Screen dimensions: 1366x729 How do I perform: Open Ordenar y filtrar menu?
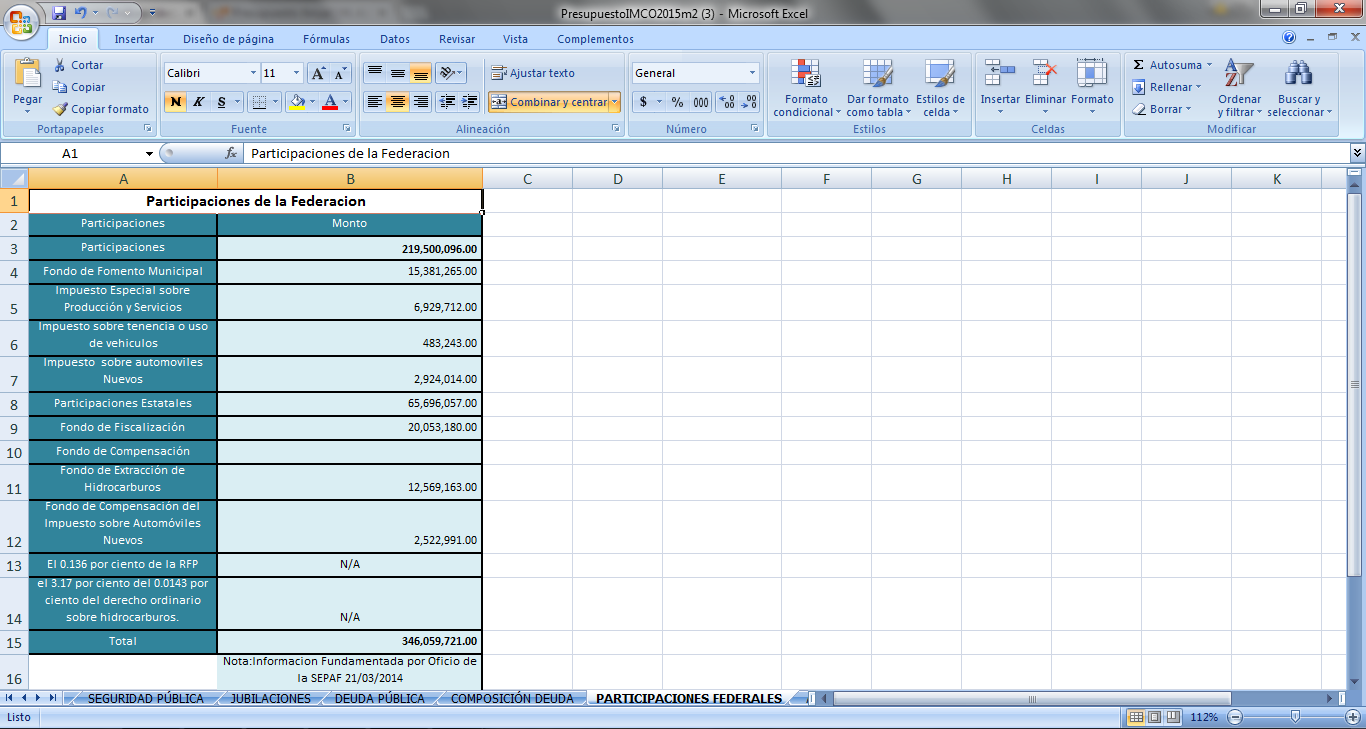click(1239, 88)
